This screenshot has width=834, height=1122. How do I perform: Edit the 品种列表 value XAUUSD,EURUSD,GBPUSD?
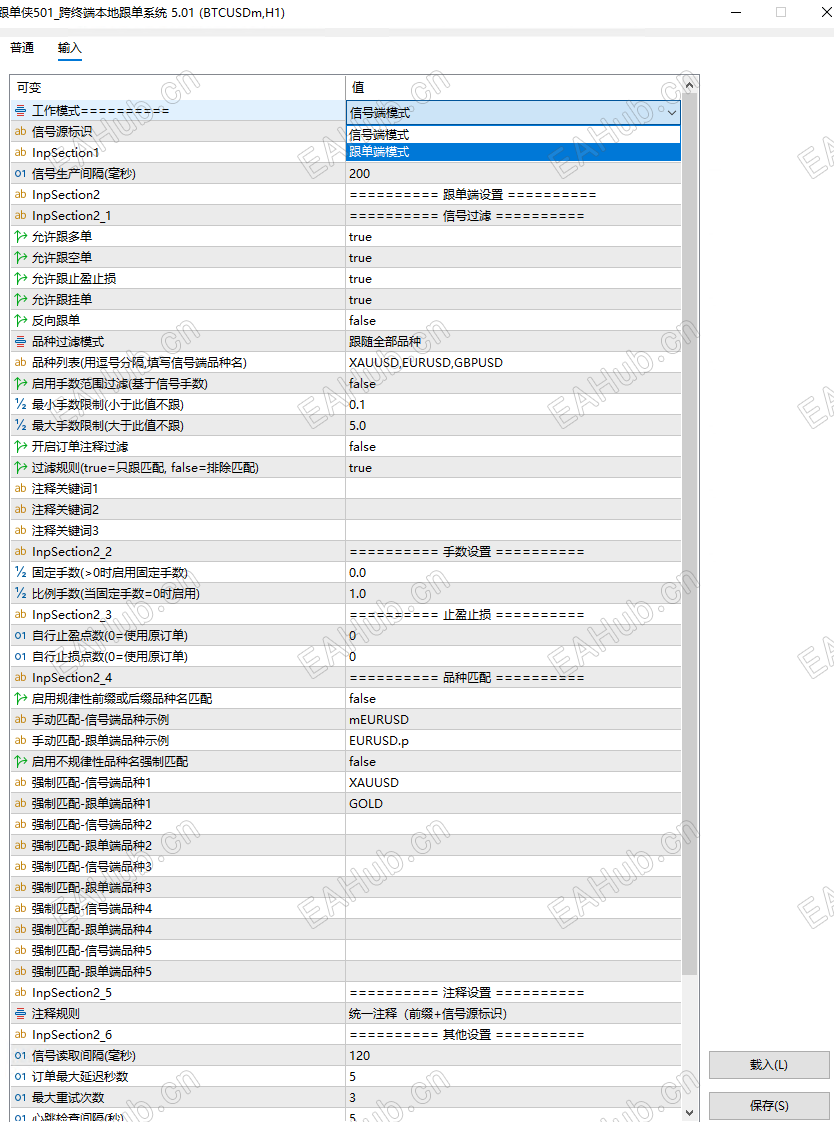coord(513,362)
